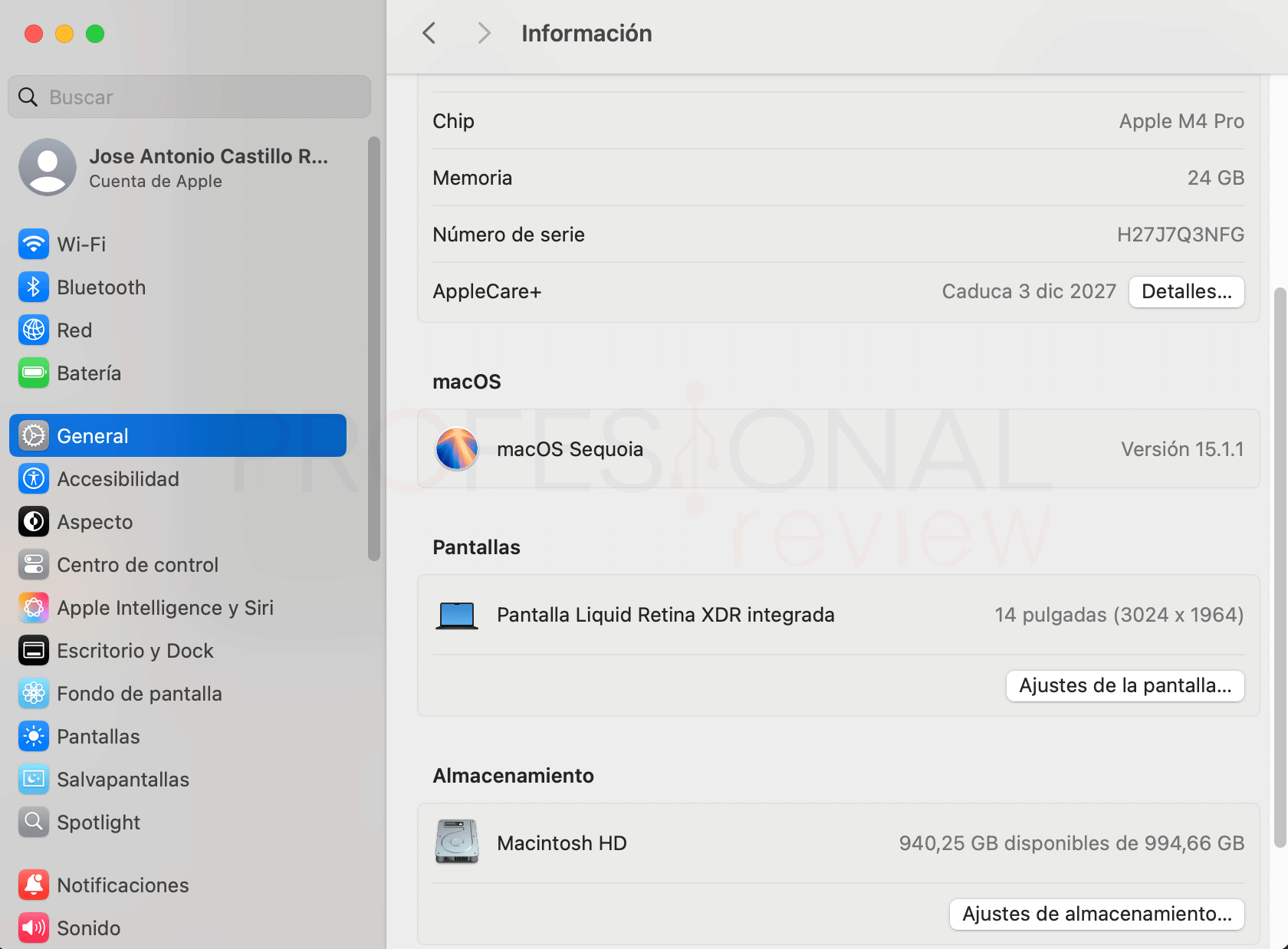Open the Bluetooth icon in sidebar
Image resolution: width=1288 pixels, height=949 pixels.
tap(34, 287)
